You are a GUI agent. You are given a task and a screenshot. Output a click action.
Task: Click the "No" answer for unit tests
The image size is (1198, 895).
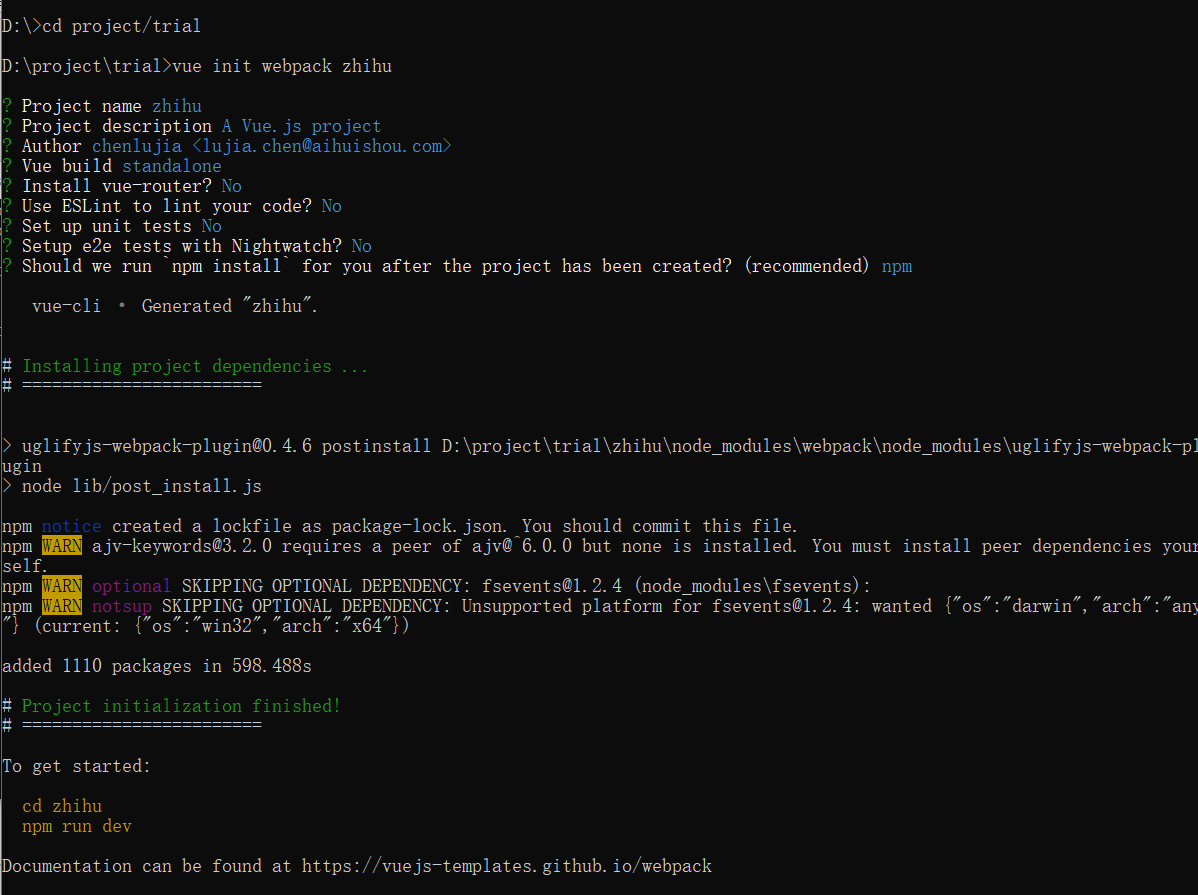pyautogui.click(x=212, y=226)
